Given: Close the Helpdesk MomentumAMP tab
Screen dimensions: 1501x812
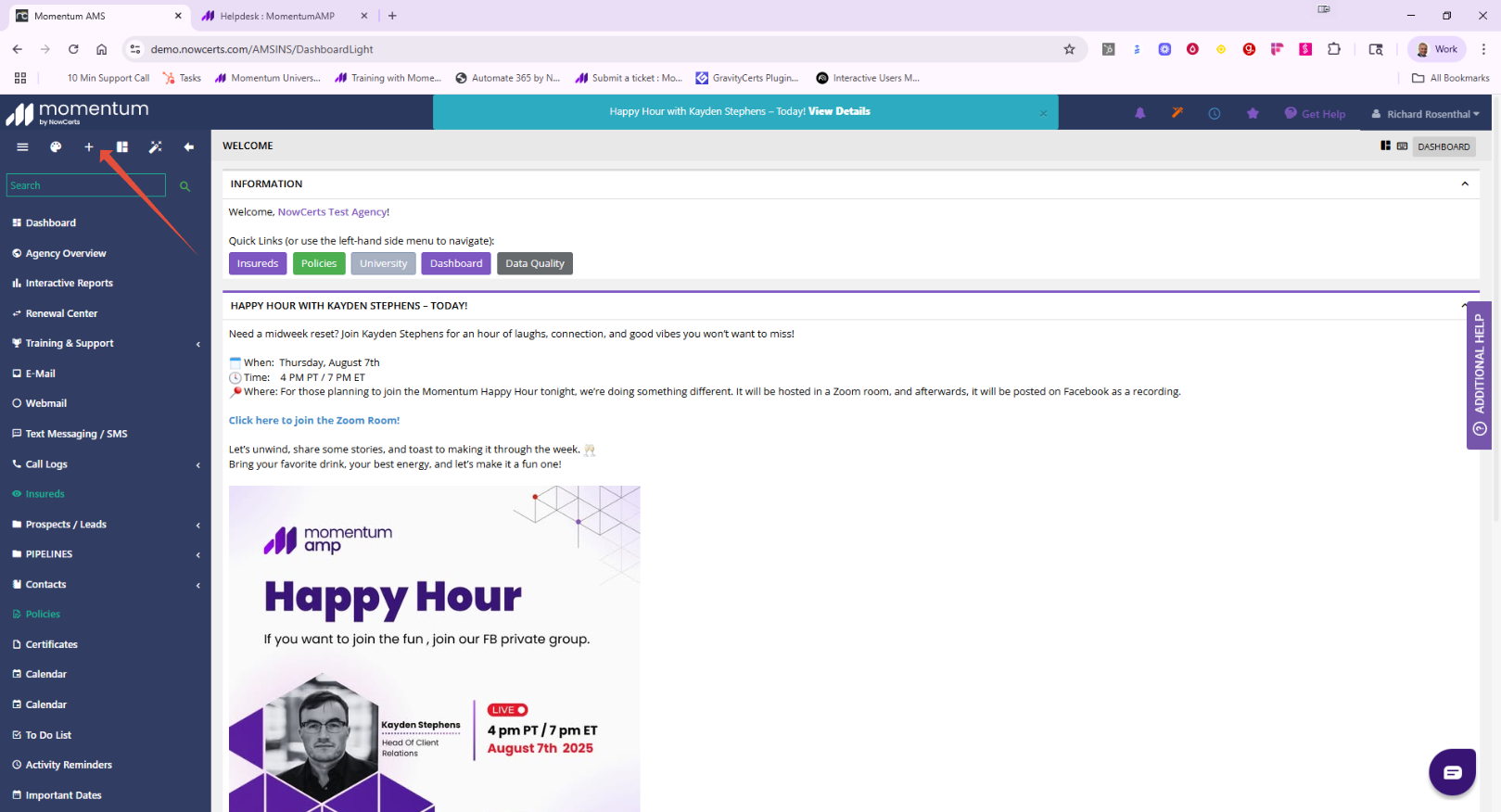Looking at the screenshot, I should (x=363, y=16).
